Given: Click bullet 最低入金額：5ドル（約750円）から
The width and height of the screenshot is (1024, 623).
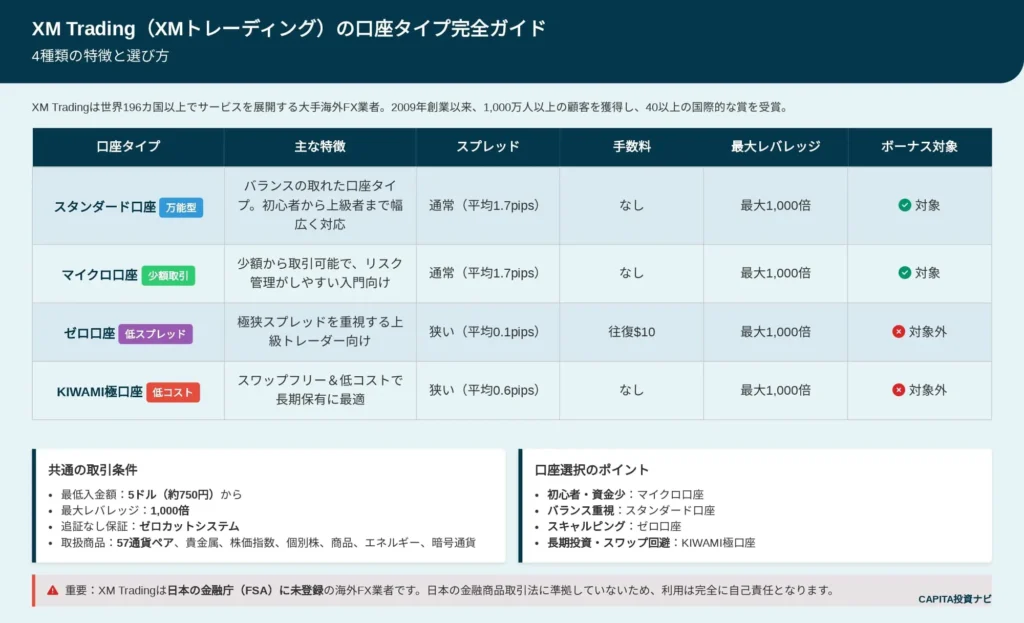Looking at the screenshot, I should [x=152, y=494].
